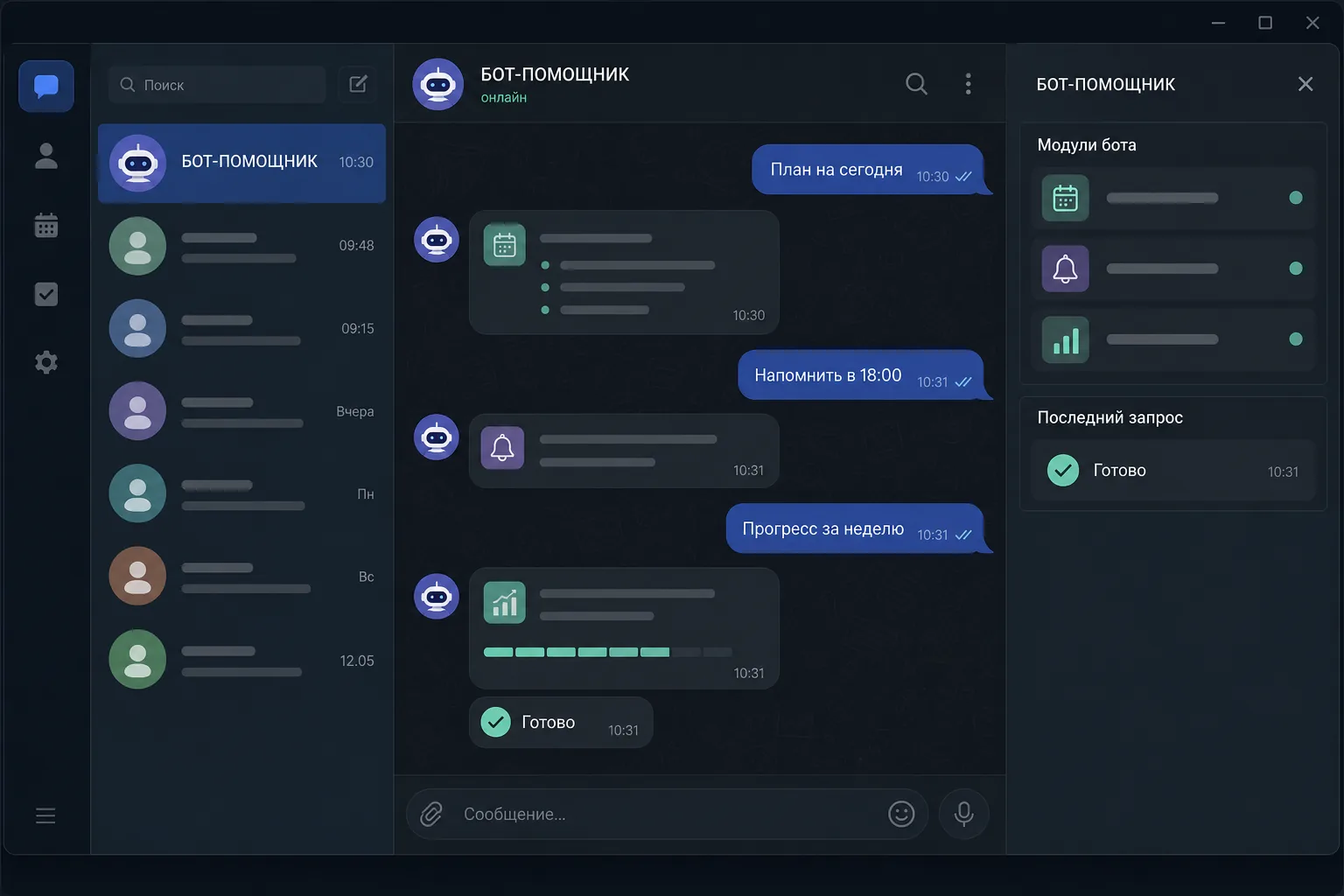Click the bell reminder module icon
The height and width of the screenshot is (896, 1344).
[1065, 269]
